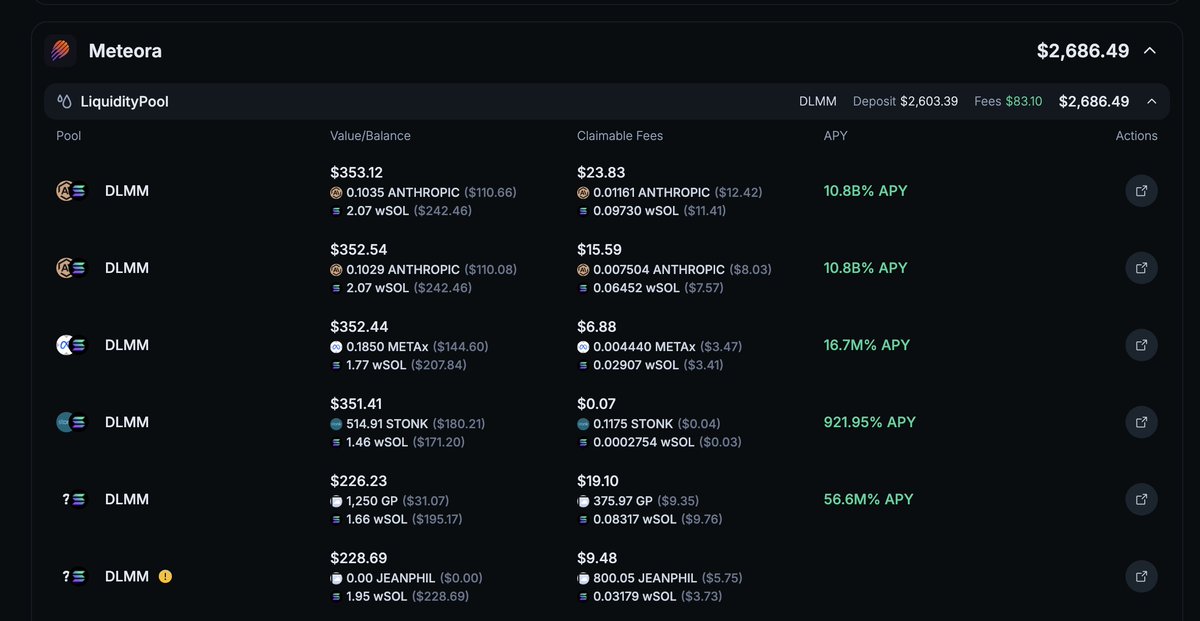Select the APY column header
This screenshot has width=1200, height=621.
click(835, 136)
